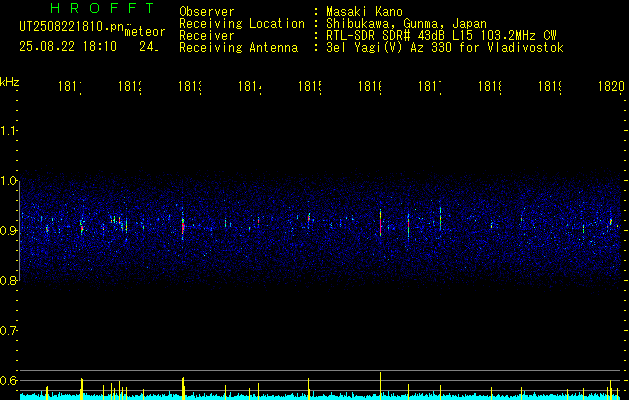Select the observer name Masaki Kano
629x400 pixels.
click(364, 12)
